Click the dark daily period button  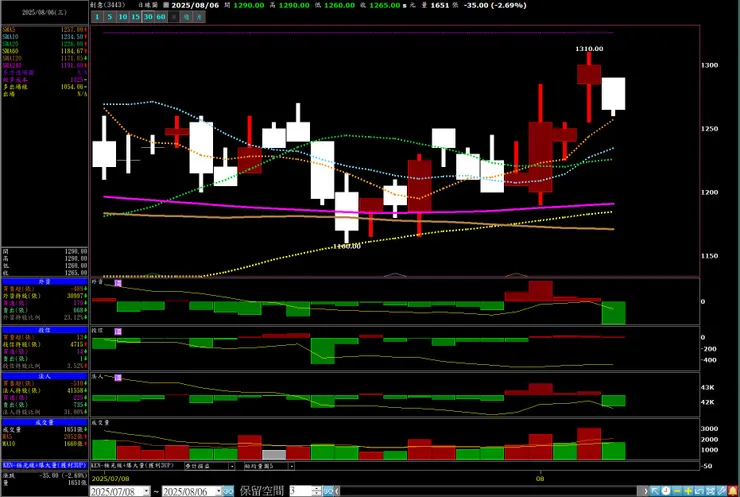click(x=174, y=17)
